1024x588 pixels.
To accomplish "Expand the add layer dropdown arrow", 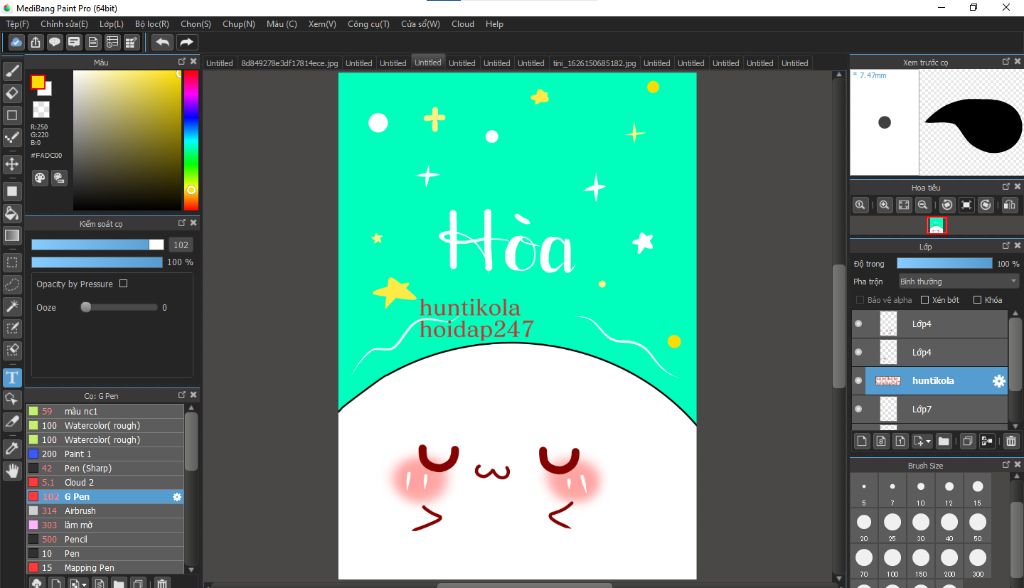I will pyautogui.click(x=930, y=441).
